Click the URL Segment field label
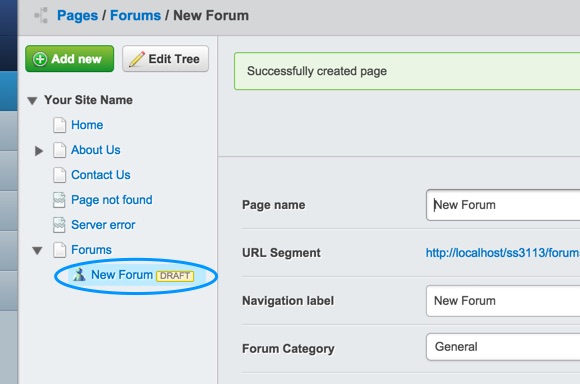Viewport: 580px width, 384px height. coord(281,253)
